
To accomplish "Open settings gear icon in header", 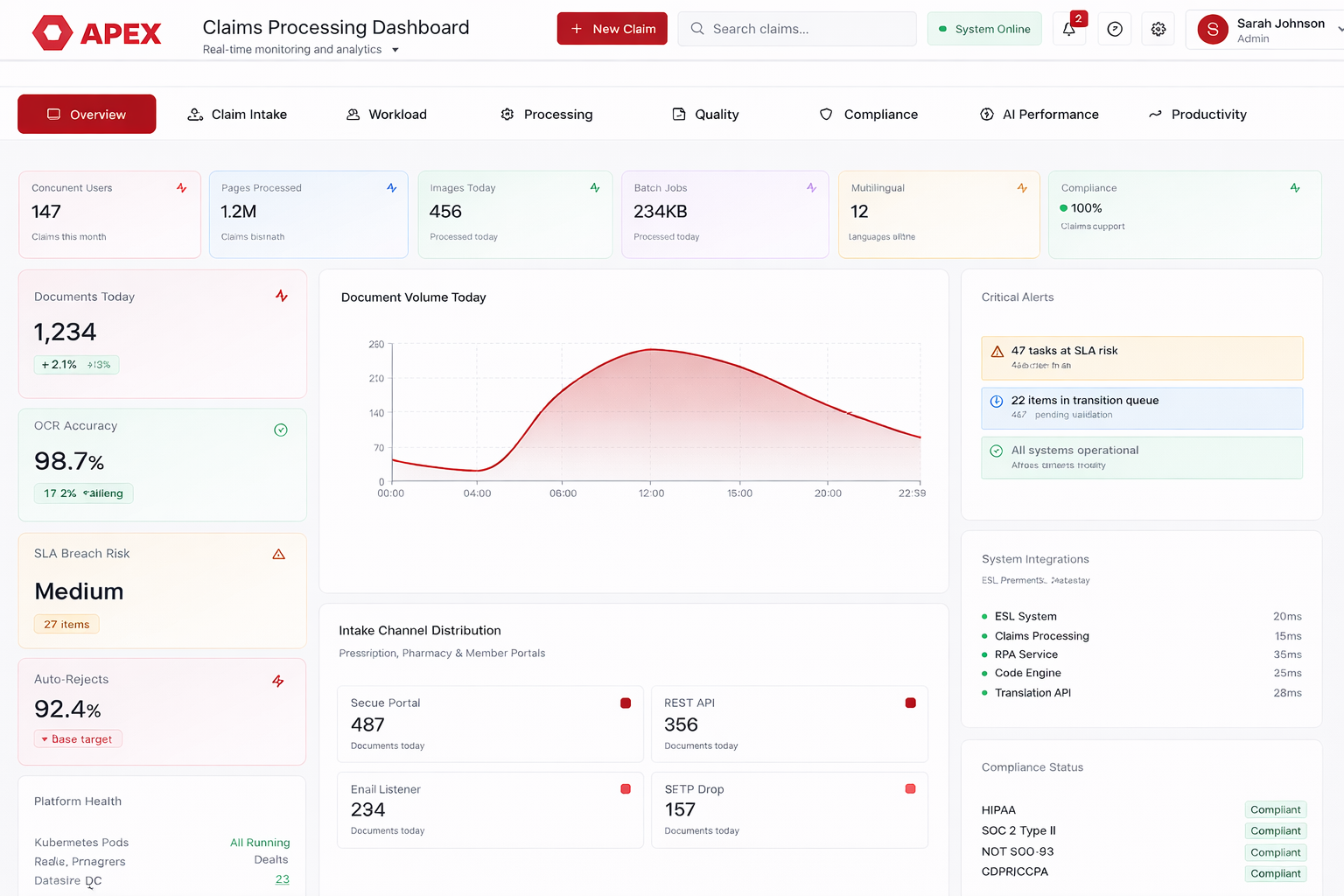I will (1158, 29).
